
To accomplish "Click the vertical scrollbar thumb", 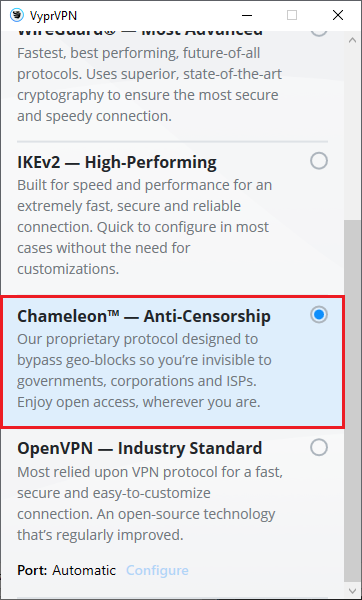I will pos(352,401).
